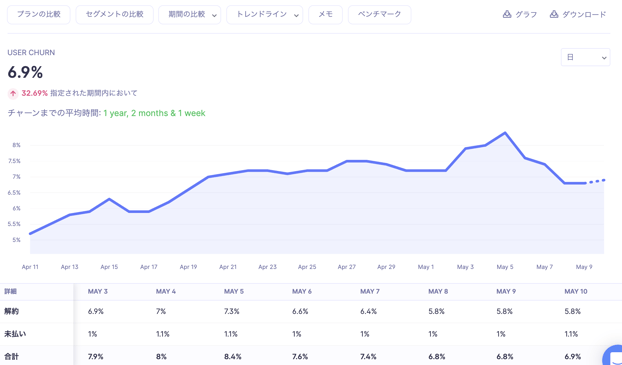622x365 pixels.
Task: Click the 解約 row label
Action: (12, 311)
